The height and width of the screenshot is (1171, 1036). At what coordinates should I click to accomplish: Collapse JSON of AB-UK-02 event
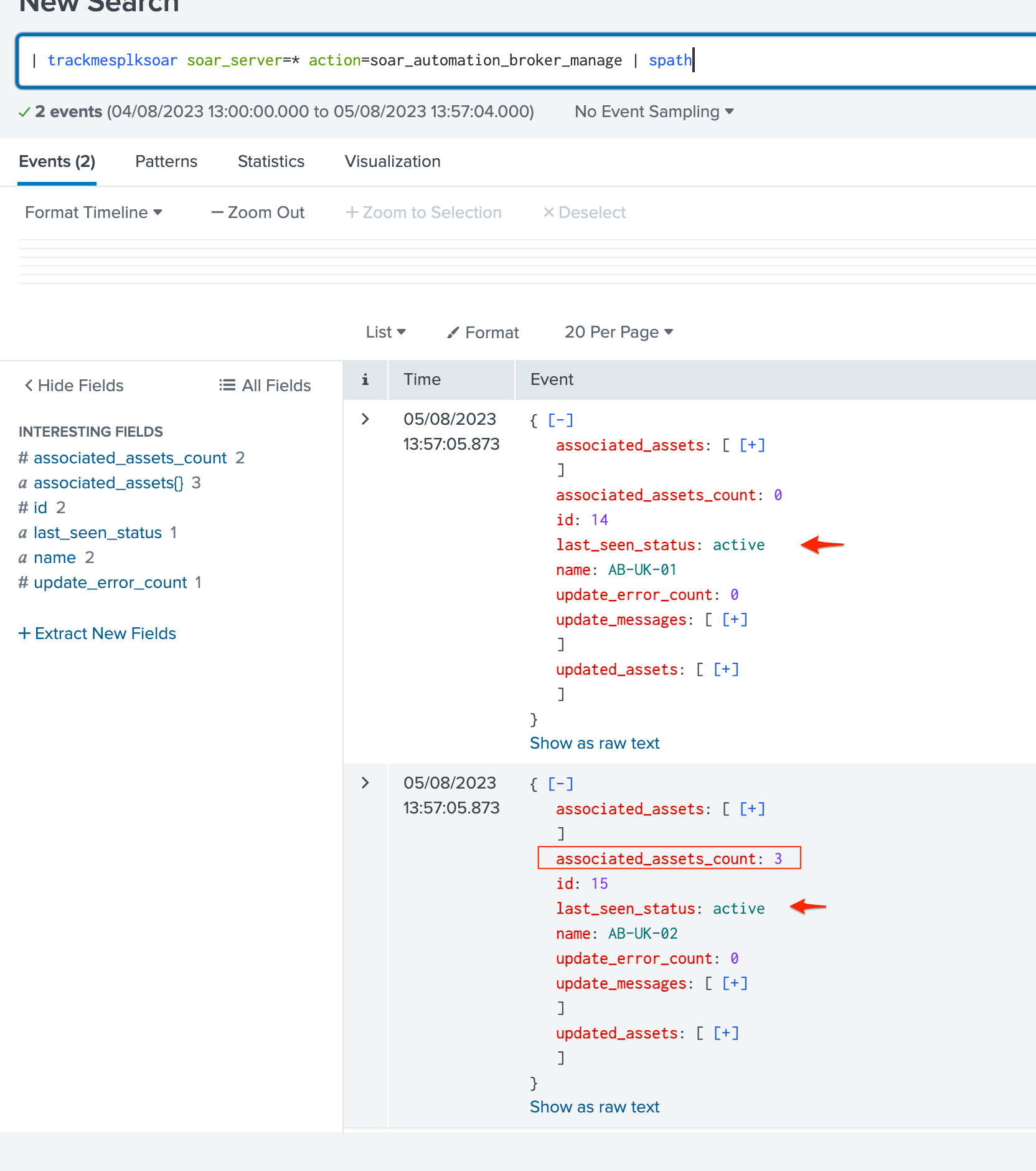pyautogui.click(x=560, y=784)
